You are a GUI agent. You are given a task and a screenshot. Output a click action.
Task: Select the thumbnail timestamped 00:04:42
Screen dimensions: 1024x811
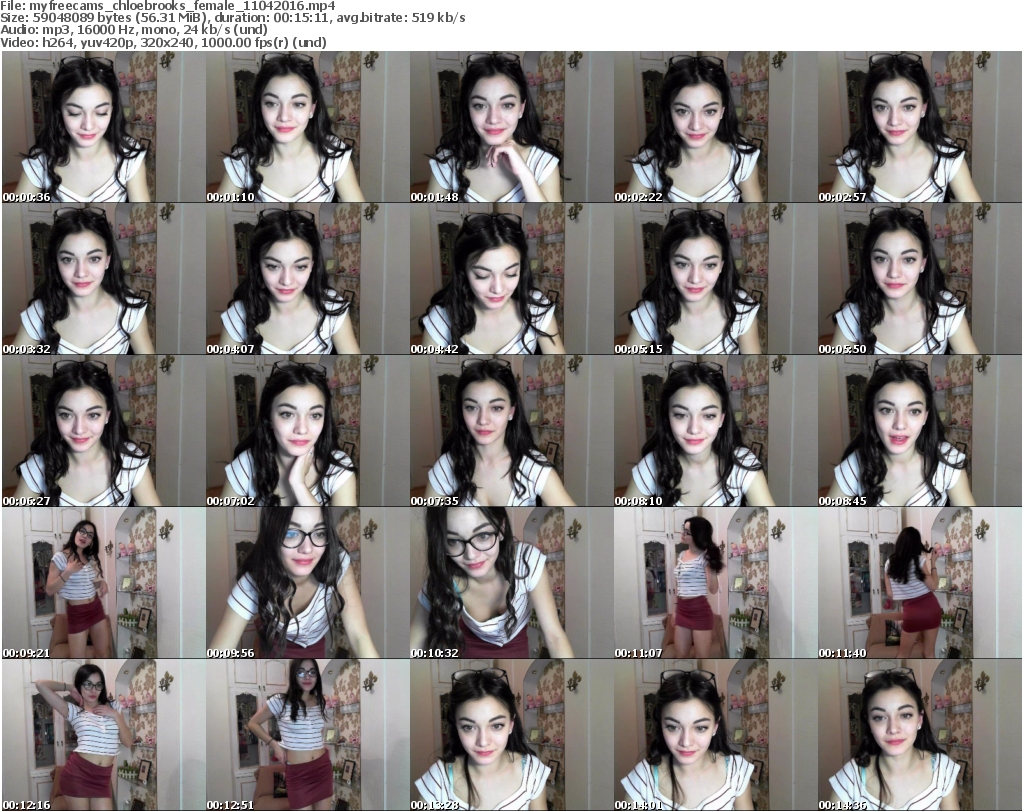[x=511, y=280]
